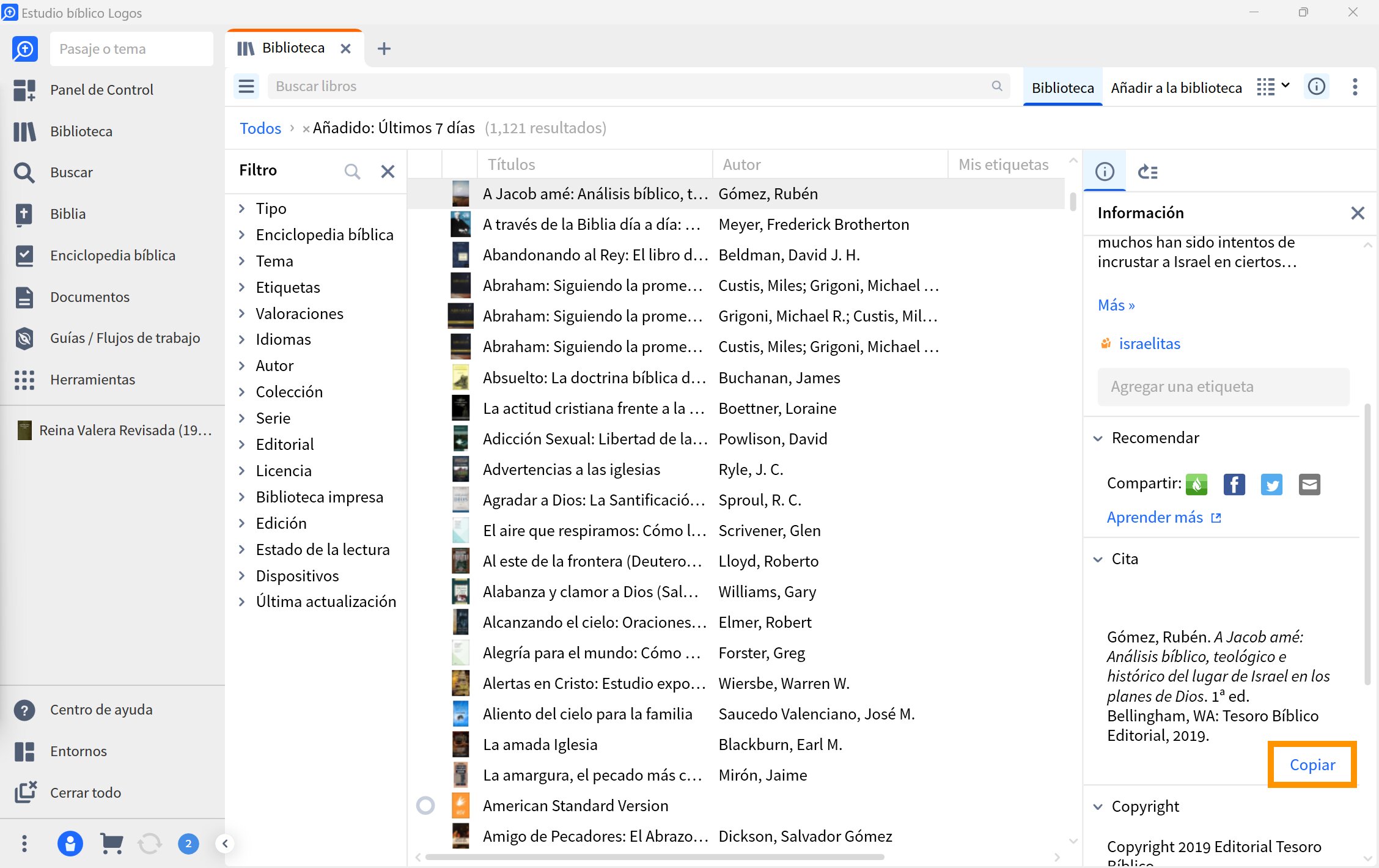Click the Información panel vertical scrollbar
The height and width of the screenshot is (868, 1379).
click(x=1367, y=544)
